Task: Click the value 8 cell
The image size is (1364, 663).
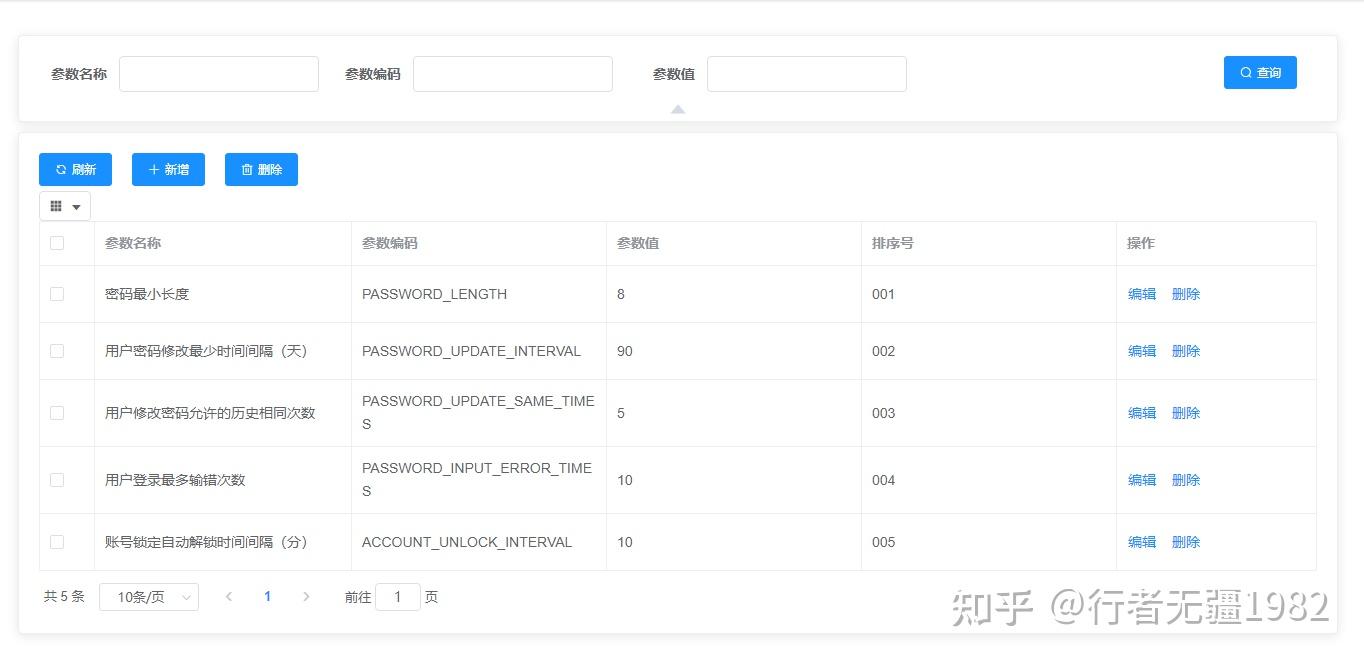Action: 734,294
